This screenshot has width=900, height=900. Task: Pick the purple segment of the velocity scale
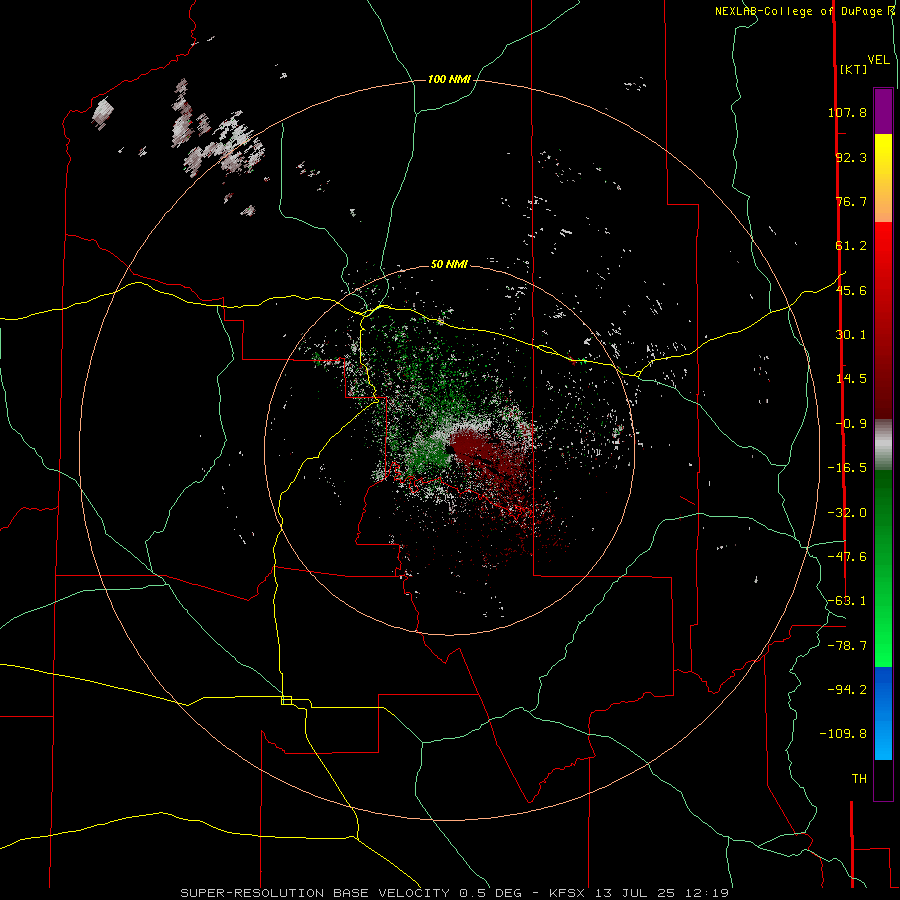click(x=883, y=111)
